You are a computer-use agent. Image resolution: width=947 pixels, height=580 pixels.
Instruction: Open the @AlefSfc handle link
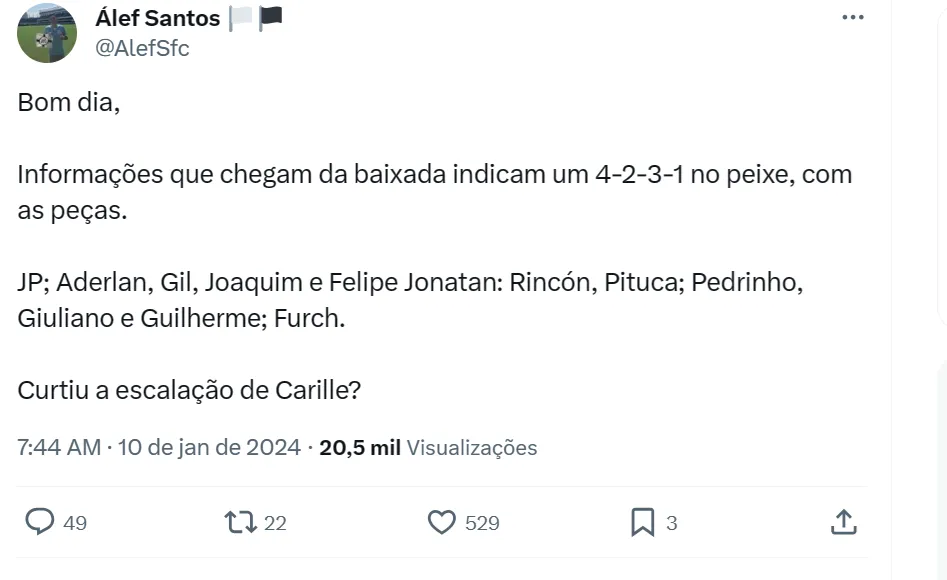(141, 47)
